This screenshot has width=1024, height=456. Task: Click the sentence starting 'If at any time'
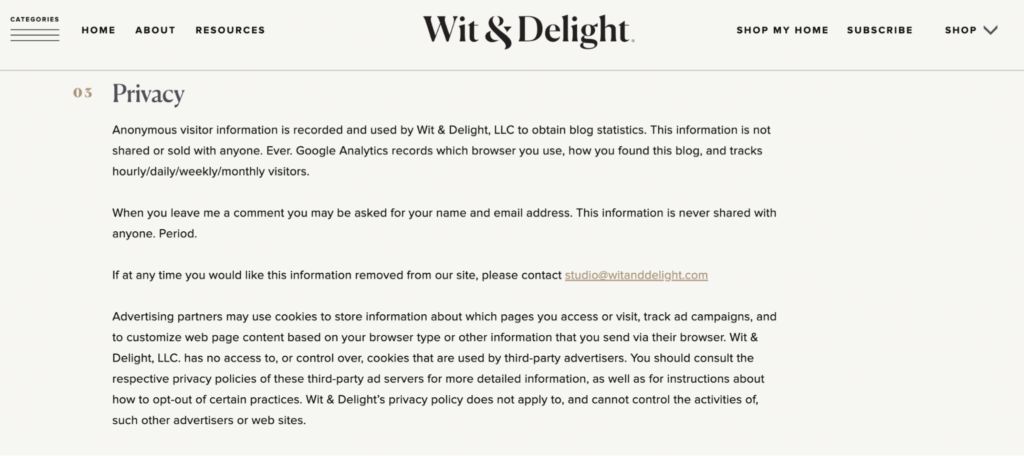click(337, 275)
